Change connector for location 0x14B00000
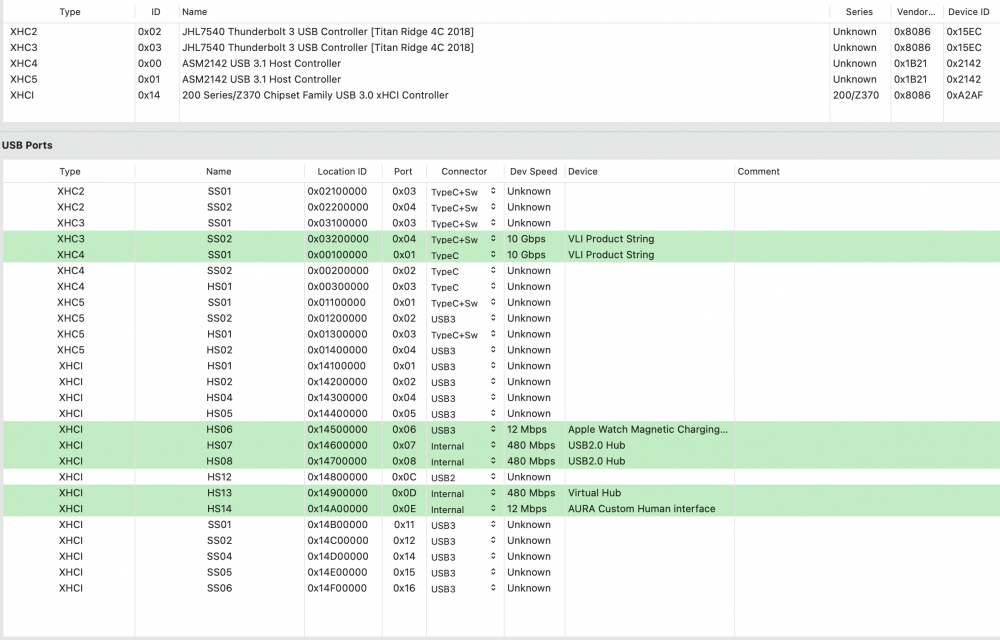This screenshot has height=640, width=1000. click(464, 525)
